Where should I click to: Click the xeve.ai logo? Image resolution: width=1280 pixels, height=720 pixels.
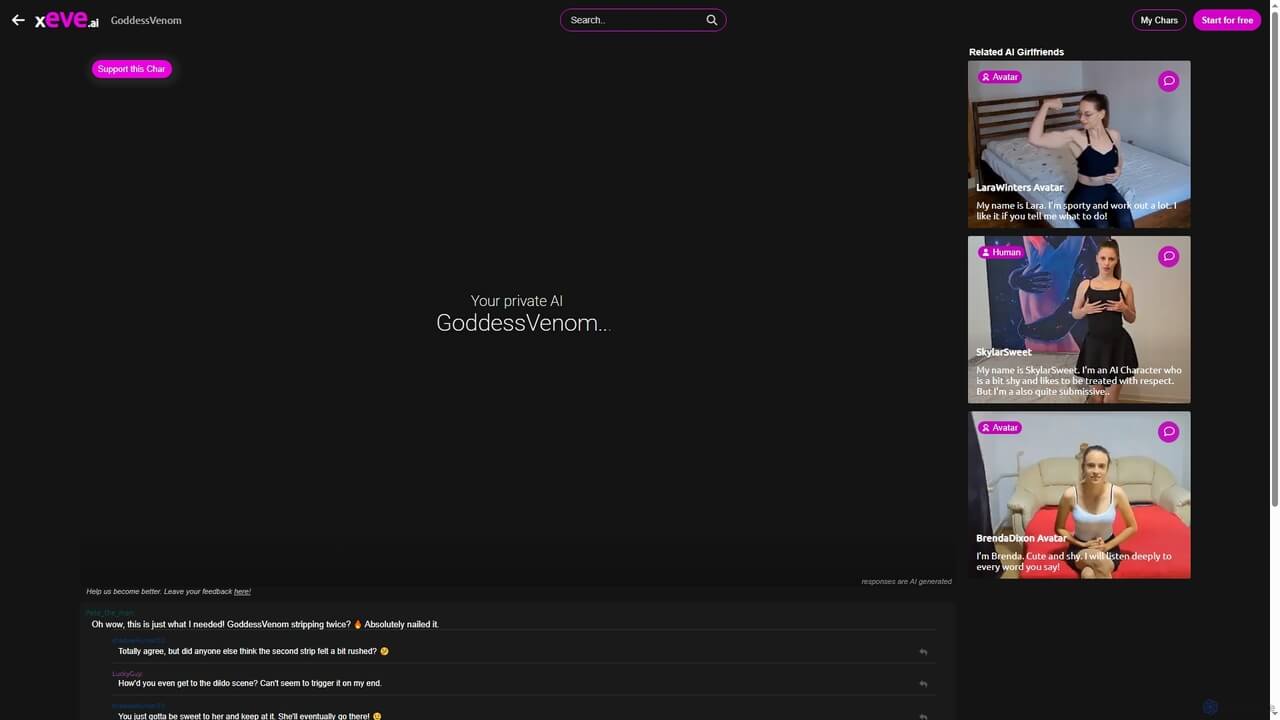tap(67, 20)
